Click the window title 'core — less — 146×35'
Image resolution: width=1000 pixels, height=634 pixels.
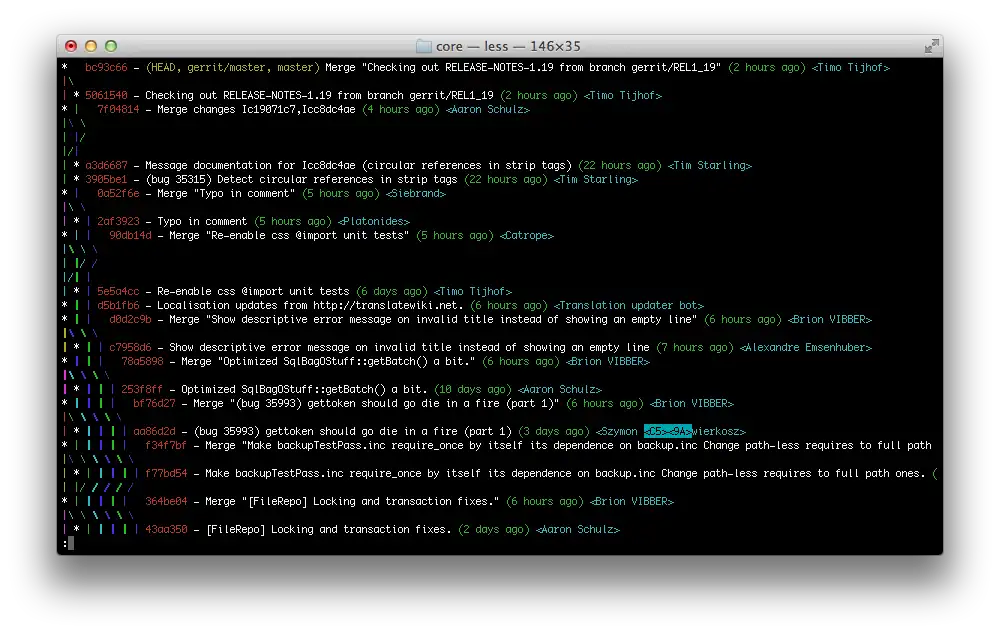(x=508, y=46)
